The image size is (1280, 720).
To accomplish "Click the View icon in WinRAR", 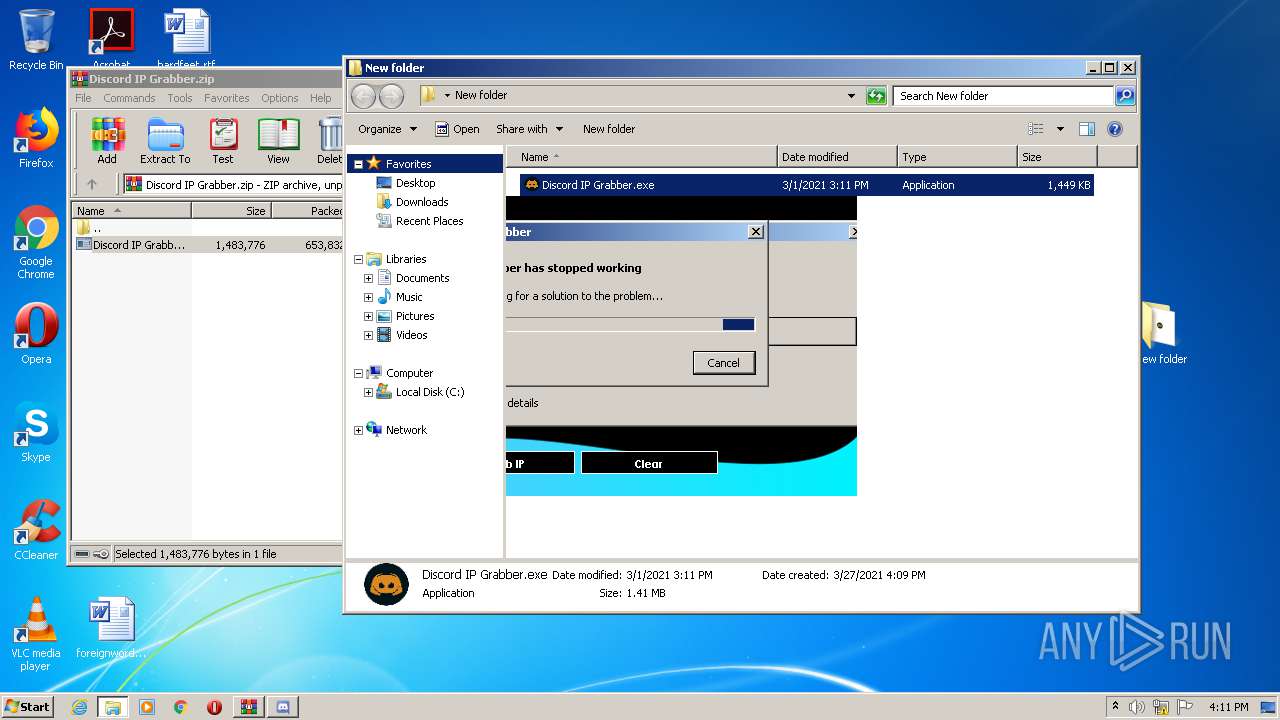I will 278,141.
